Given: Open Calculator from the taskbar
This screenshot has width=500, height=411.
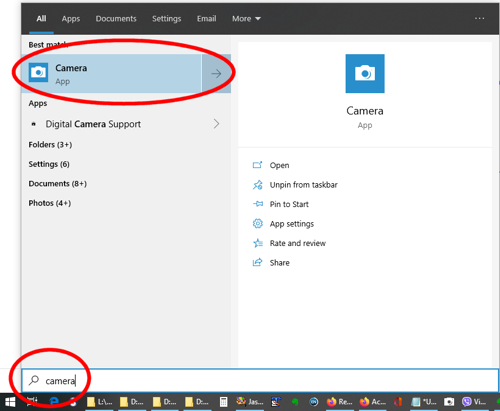Looking at the screenshot, I should [223, 402].
